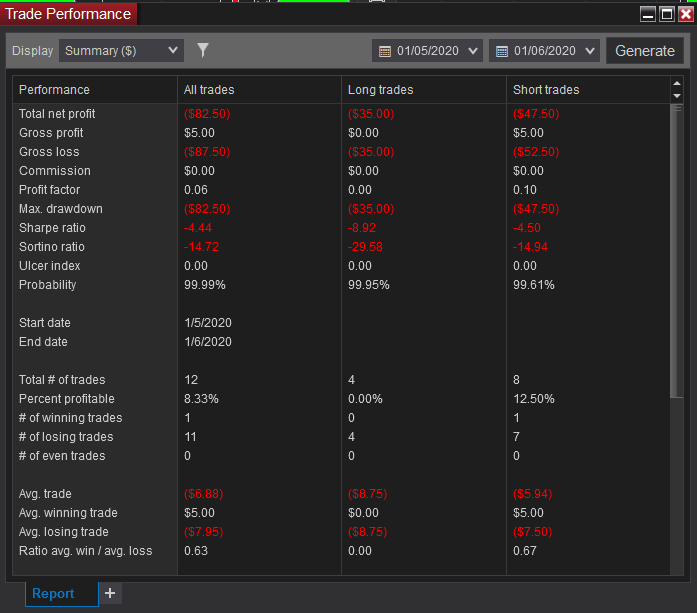Screen dimensions: 697x613
Task: Select the Sharpe ratio row label
Action: pyautogui.click(x=52, y=228)
